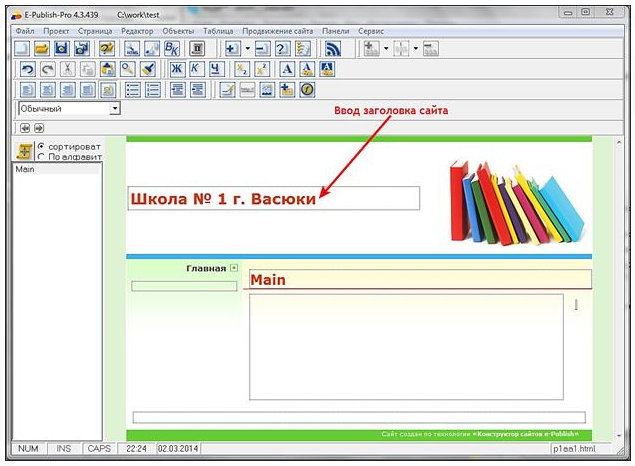Click the 'Главная' menu link
The image size is (635, 466).
click(206, 268)
